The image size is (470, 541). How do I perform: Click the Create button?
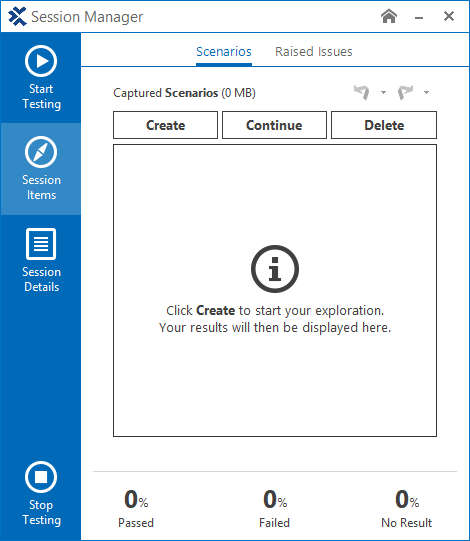tap(165, 125)
